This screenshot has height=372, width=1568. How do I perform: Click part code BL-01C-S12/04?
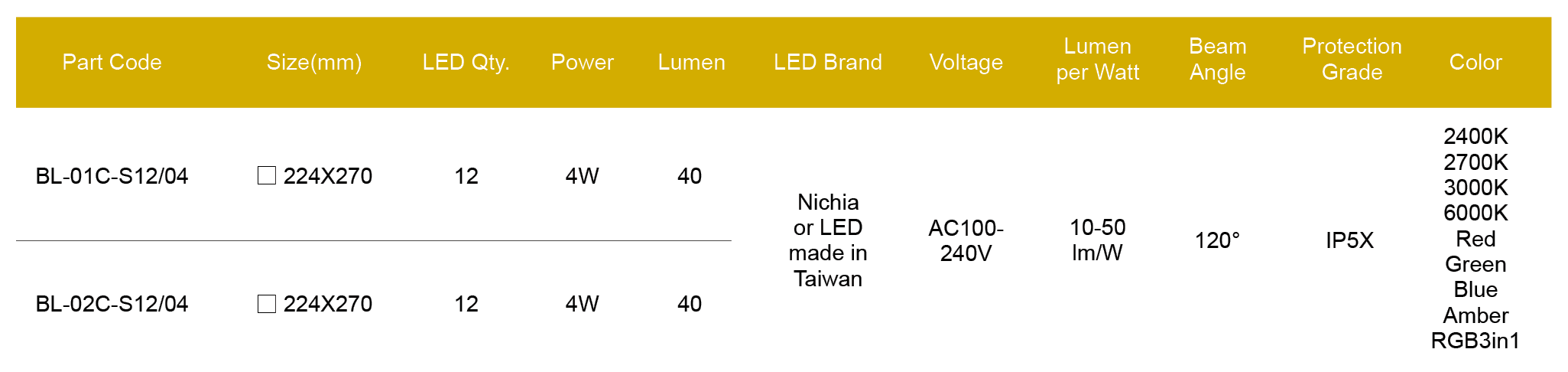click(x=112, y=176)
